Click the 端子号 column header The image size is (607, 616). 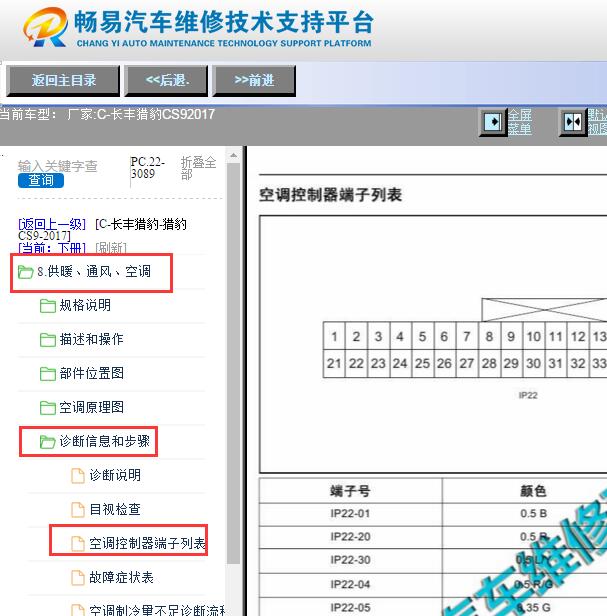pyautogui.click(x=350, y=491)
